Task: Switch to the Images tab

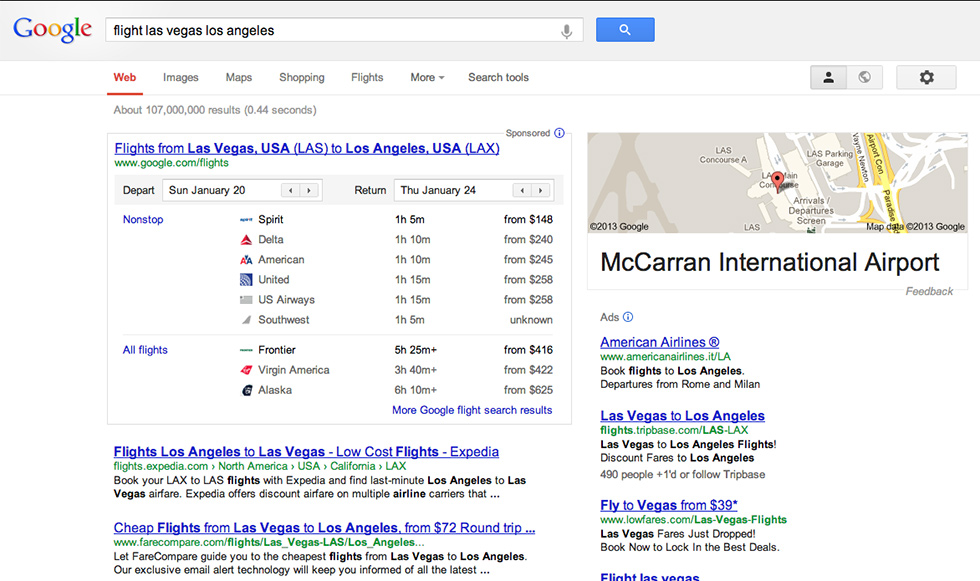Action: [181, 78]
